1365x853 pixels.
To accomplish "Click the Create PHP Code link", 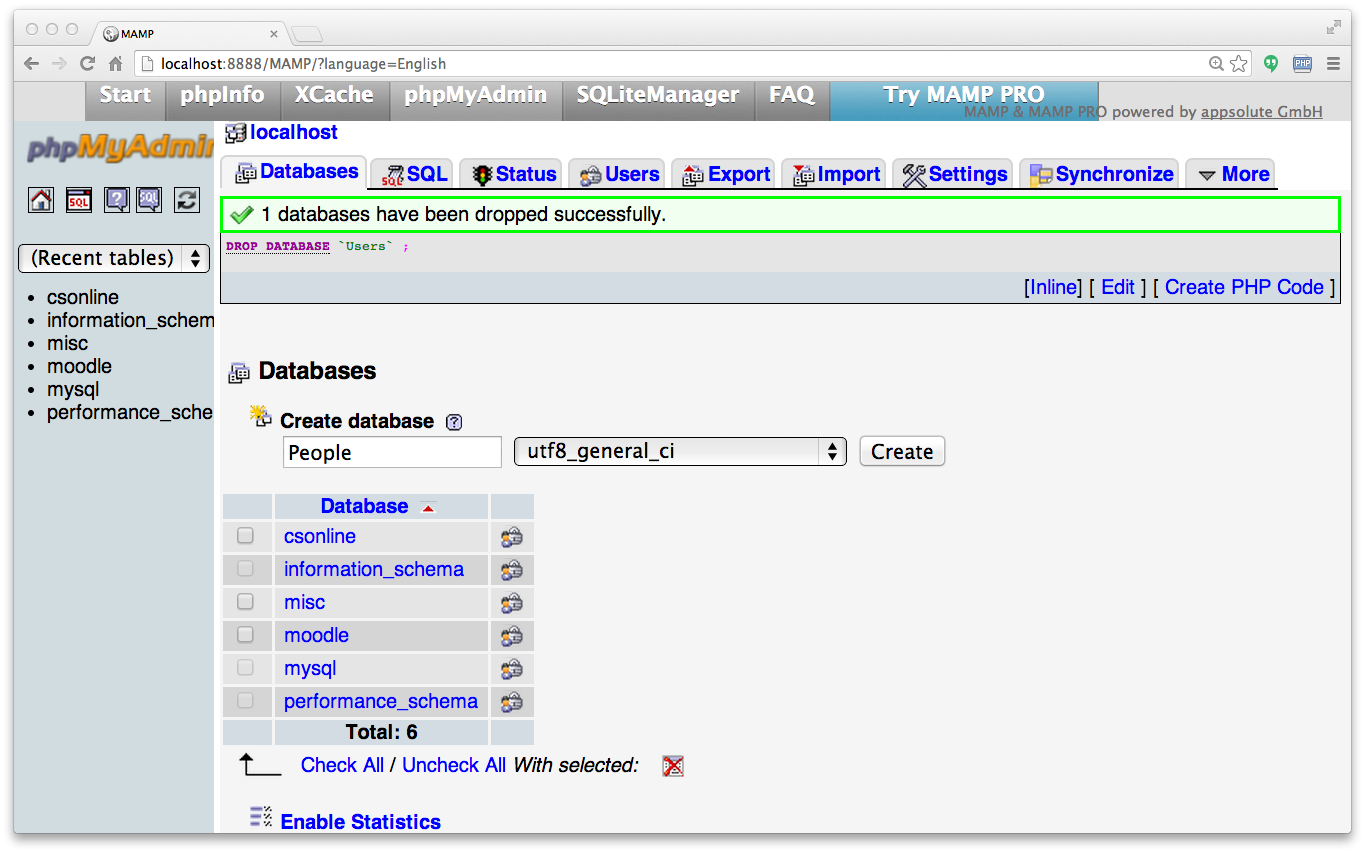I will point(1244,287).
